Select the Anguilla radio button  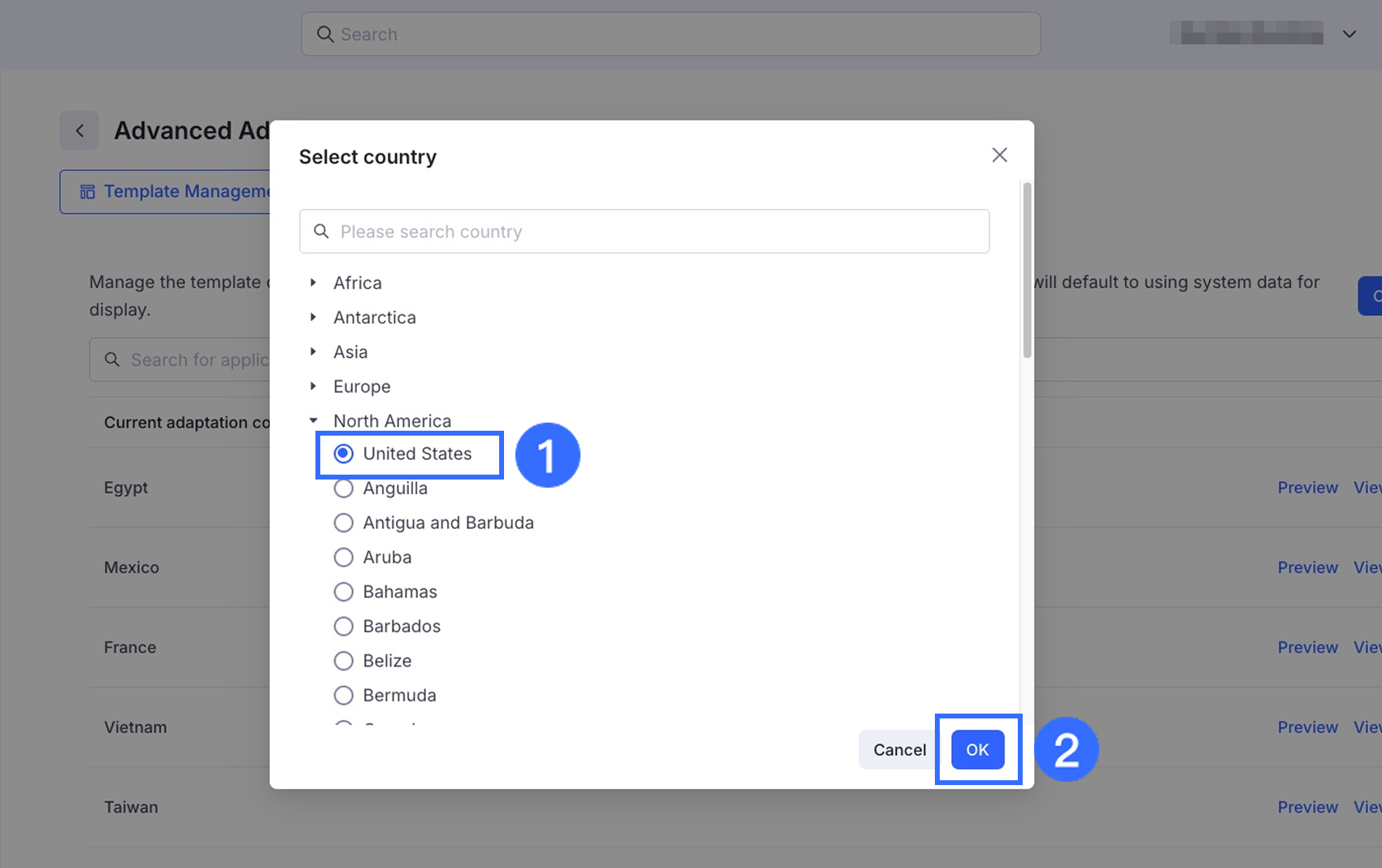344,488
